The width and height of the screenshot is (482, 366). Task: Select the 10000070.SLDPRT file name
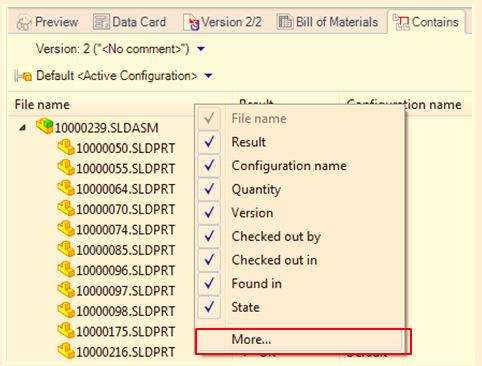[x=126, y=209]
